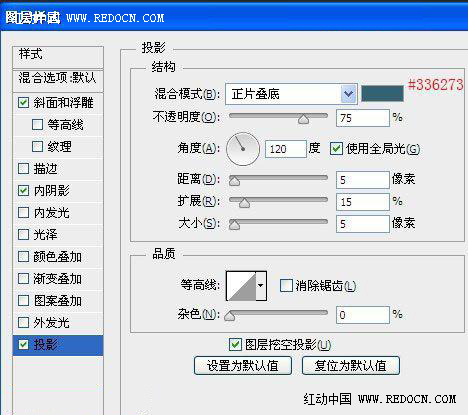Enable the 等高线 sub-option checkbox
This screenshot has width=468, height=415.
coord(37,125)
